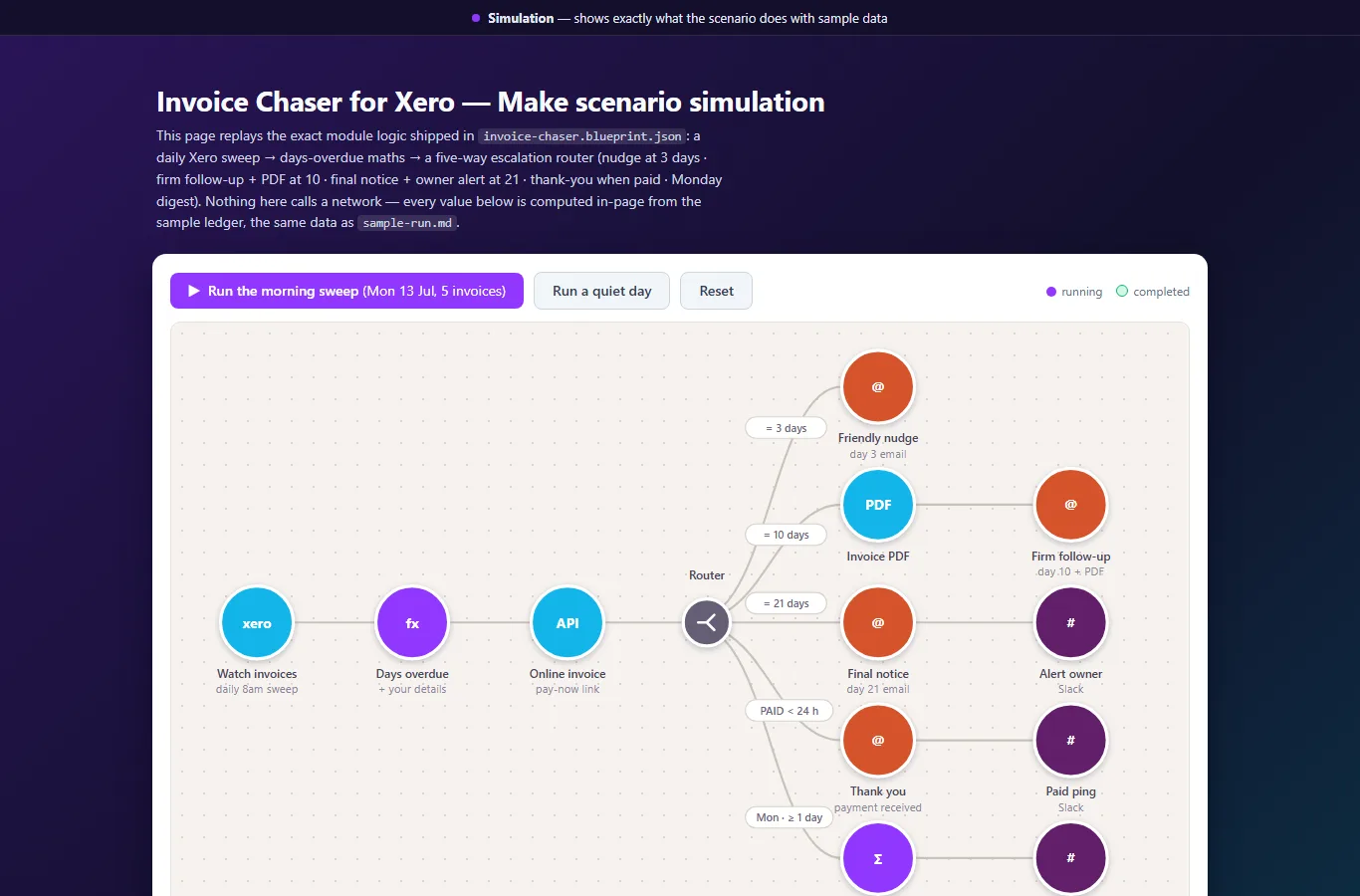Click the '+ your details' caption
Image resolution: width=1360 pixels, height=896 pixels.
pos(412,689)
